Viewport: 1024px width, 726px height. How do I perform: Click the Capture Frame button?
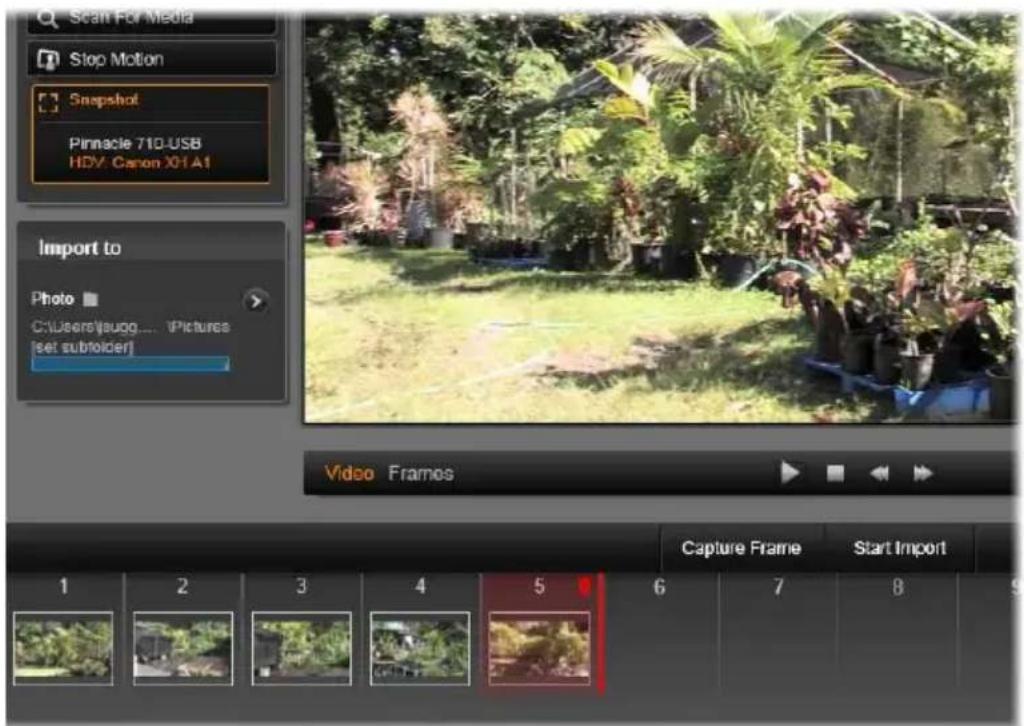[x=741, y=548]
